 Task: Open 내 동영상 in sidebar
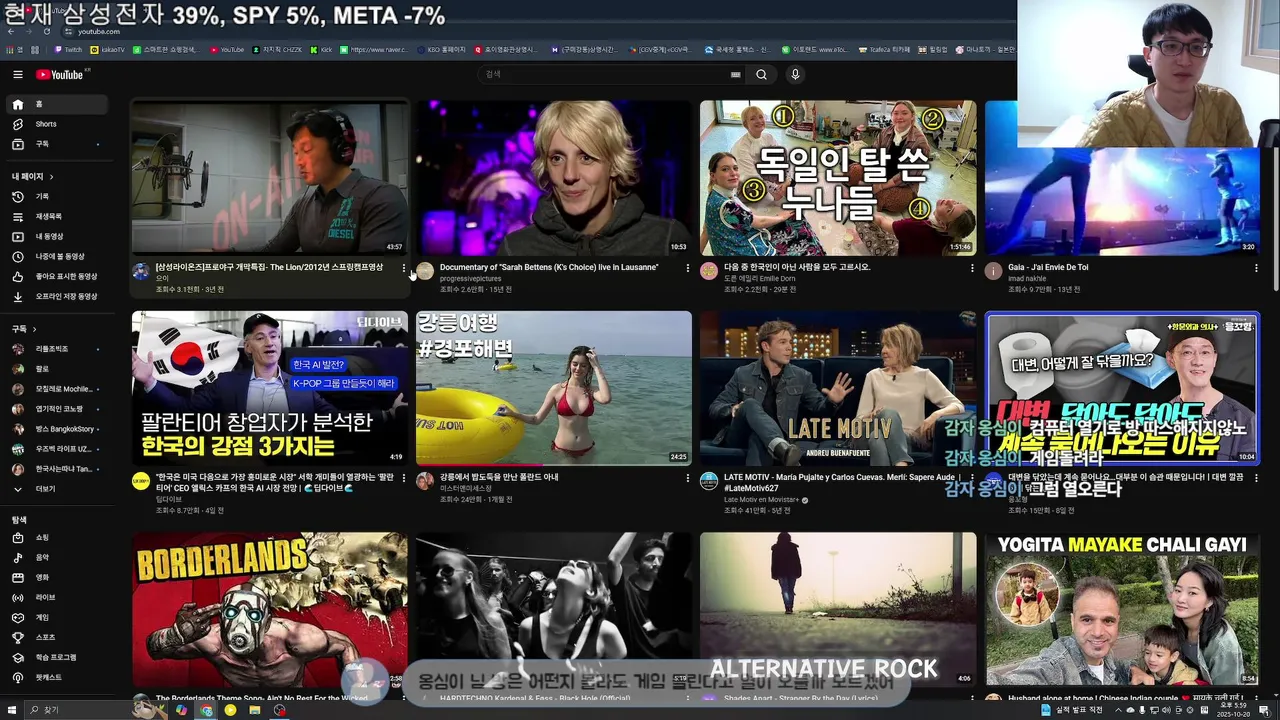tap(57, 237)
